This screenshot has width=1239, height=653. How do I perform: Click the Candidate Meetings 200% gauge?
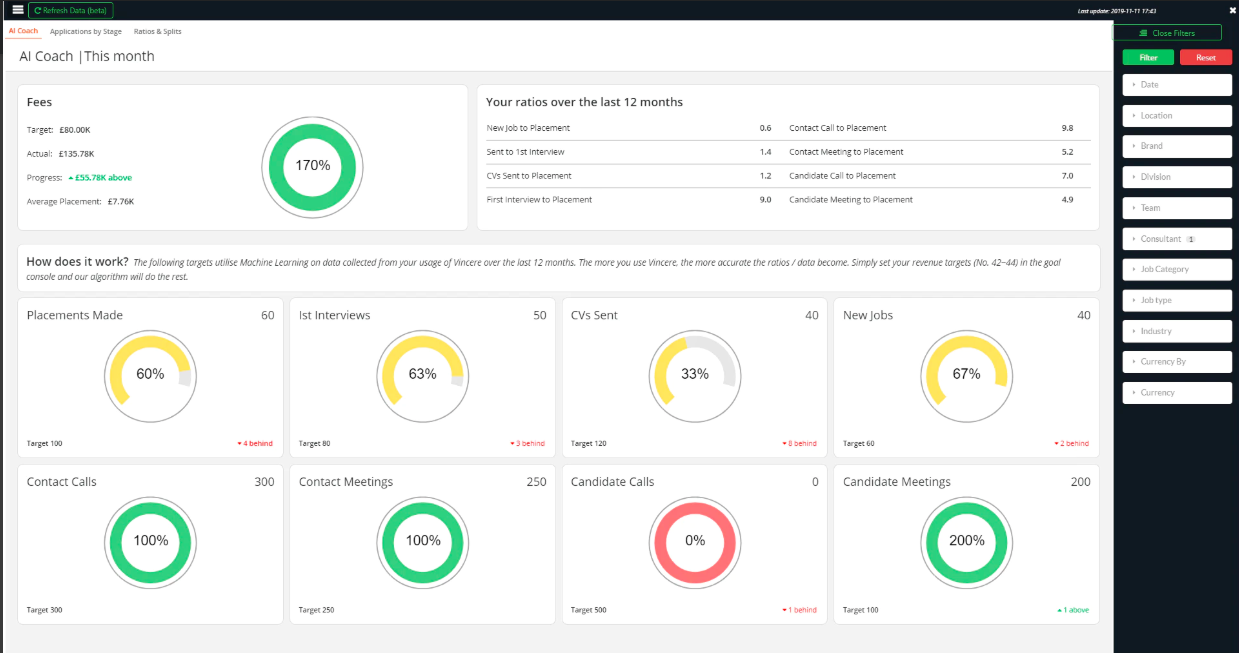967,540
